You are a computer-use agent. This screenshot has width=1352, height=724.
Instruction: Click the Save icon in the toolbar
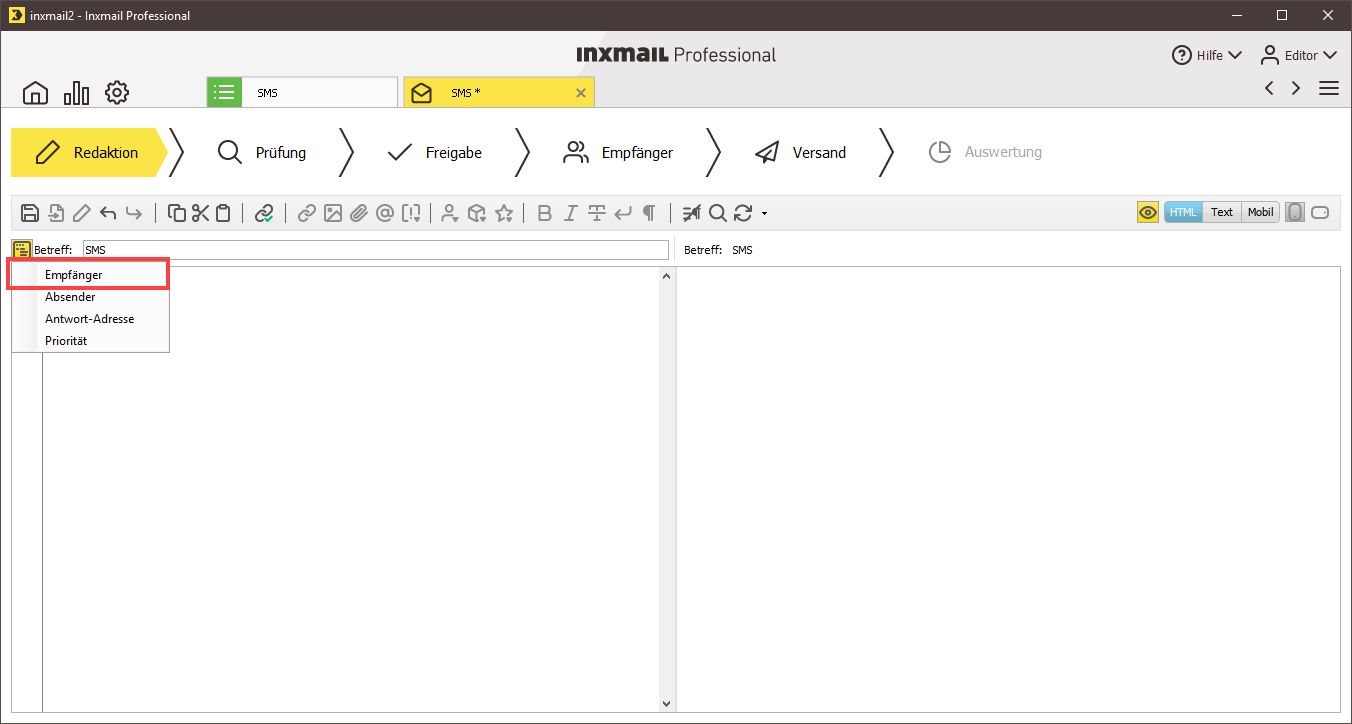pos(30,213)
